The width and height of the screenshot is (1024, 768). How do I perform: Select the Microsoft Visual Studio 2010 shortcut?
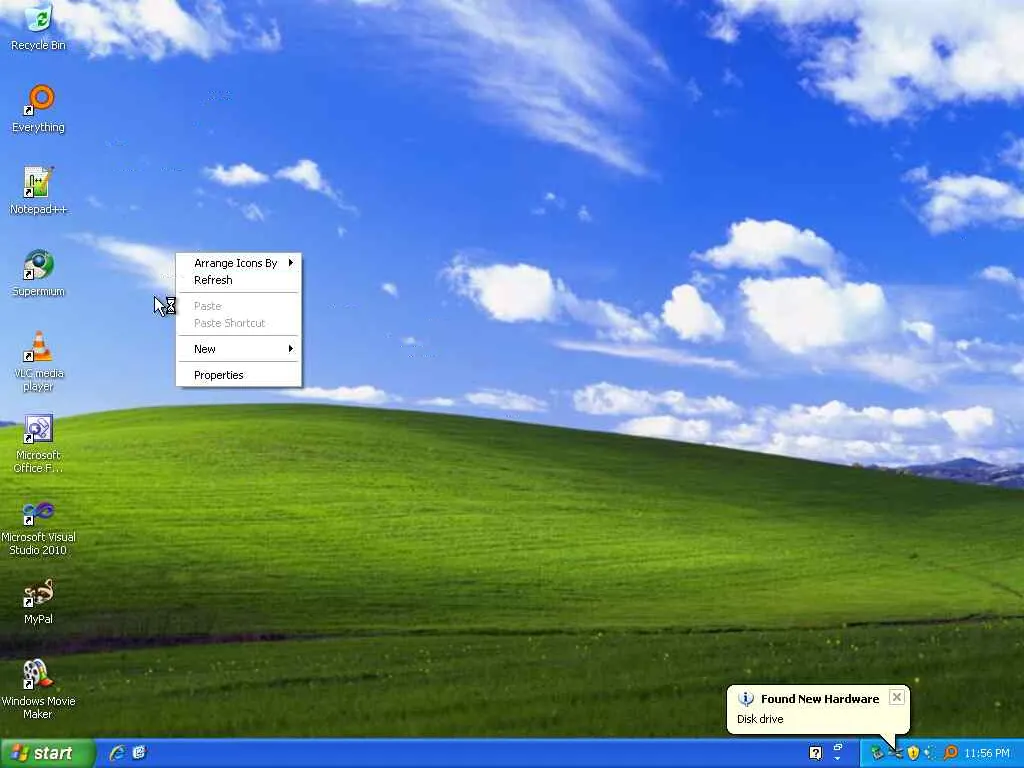coord(39,526)
